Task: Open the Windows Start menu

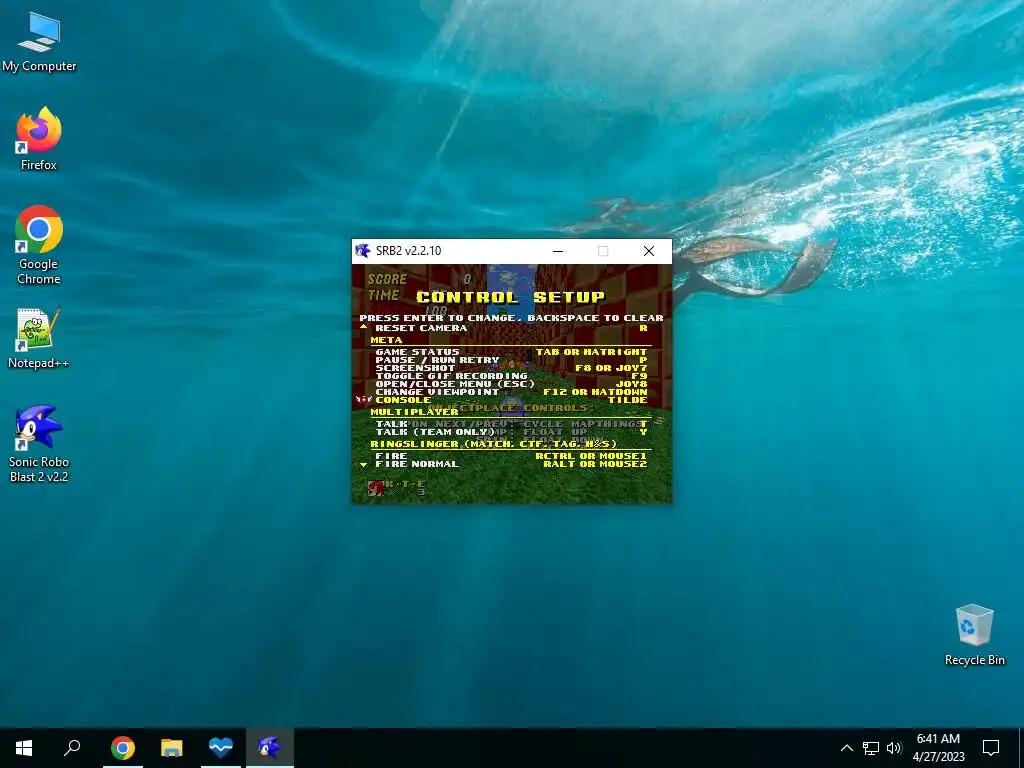Action: (24, 748)
